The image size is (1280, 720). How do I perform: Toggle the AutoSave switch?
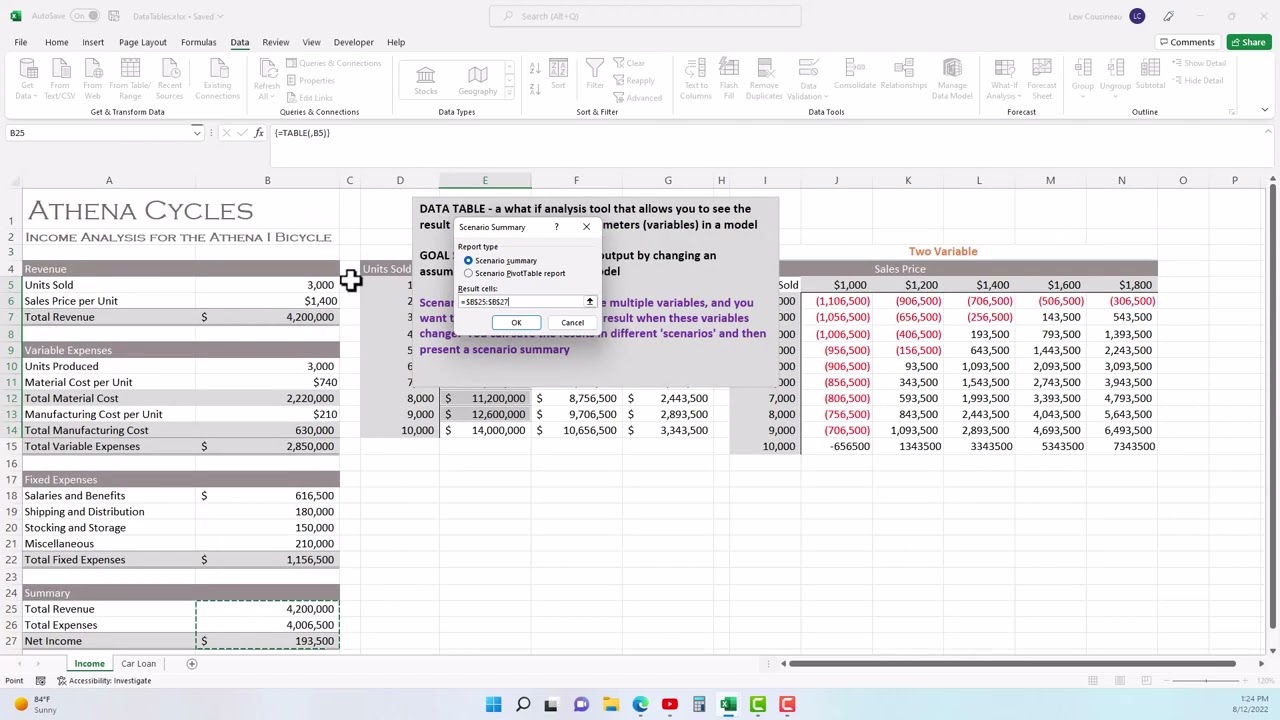(85, 16)
